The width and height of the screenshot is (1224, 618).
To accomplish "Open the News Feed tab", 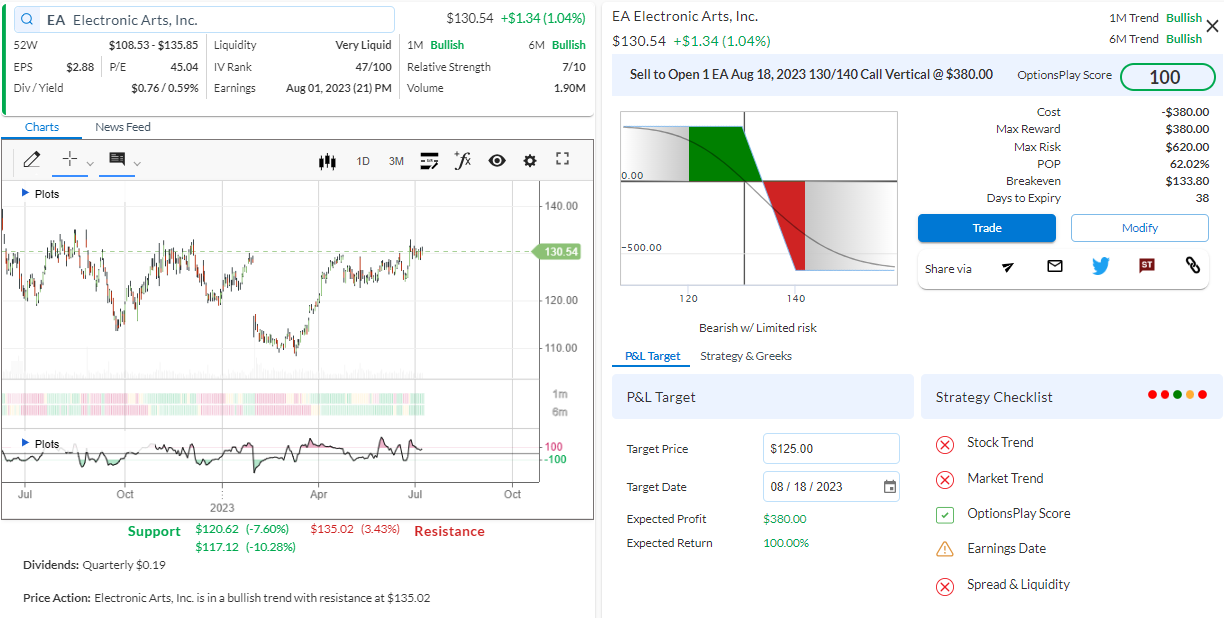I will click(x=123, y=127).
